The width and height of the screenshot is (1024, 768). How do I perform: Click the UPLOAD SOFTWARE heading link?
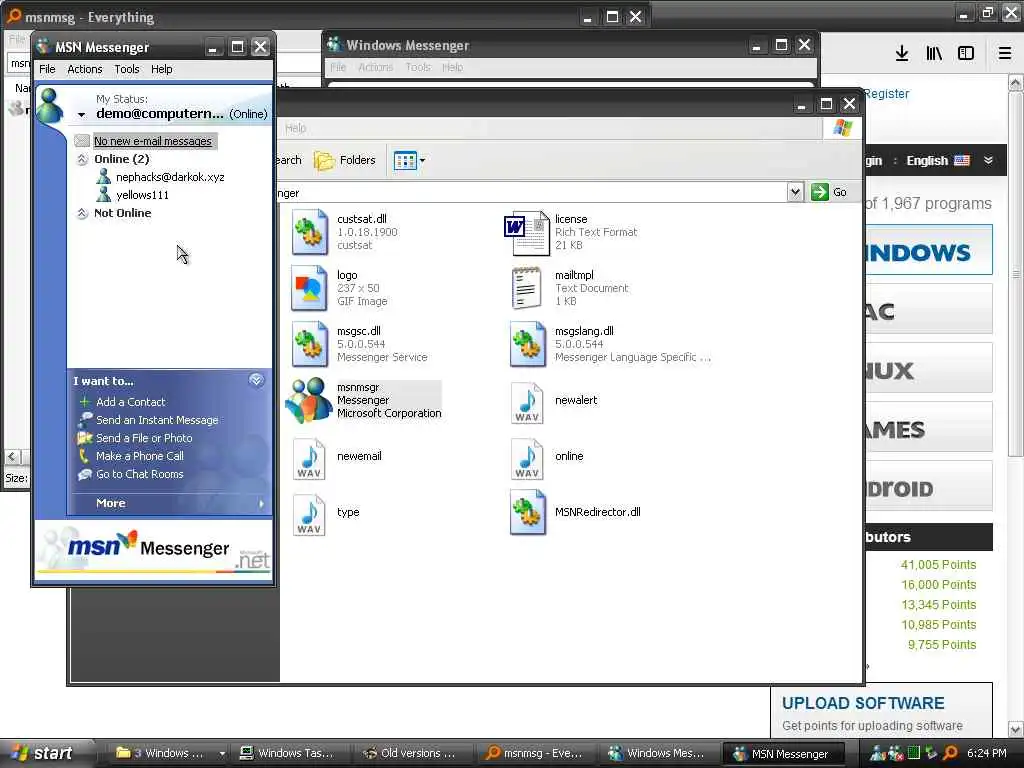pyautogui.click(x=863, y=703)
